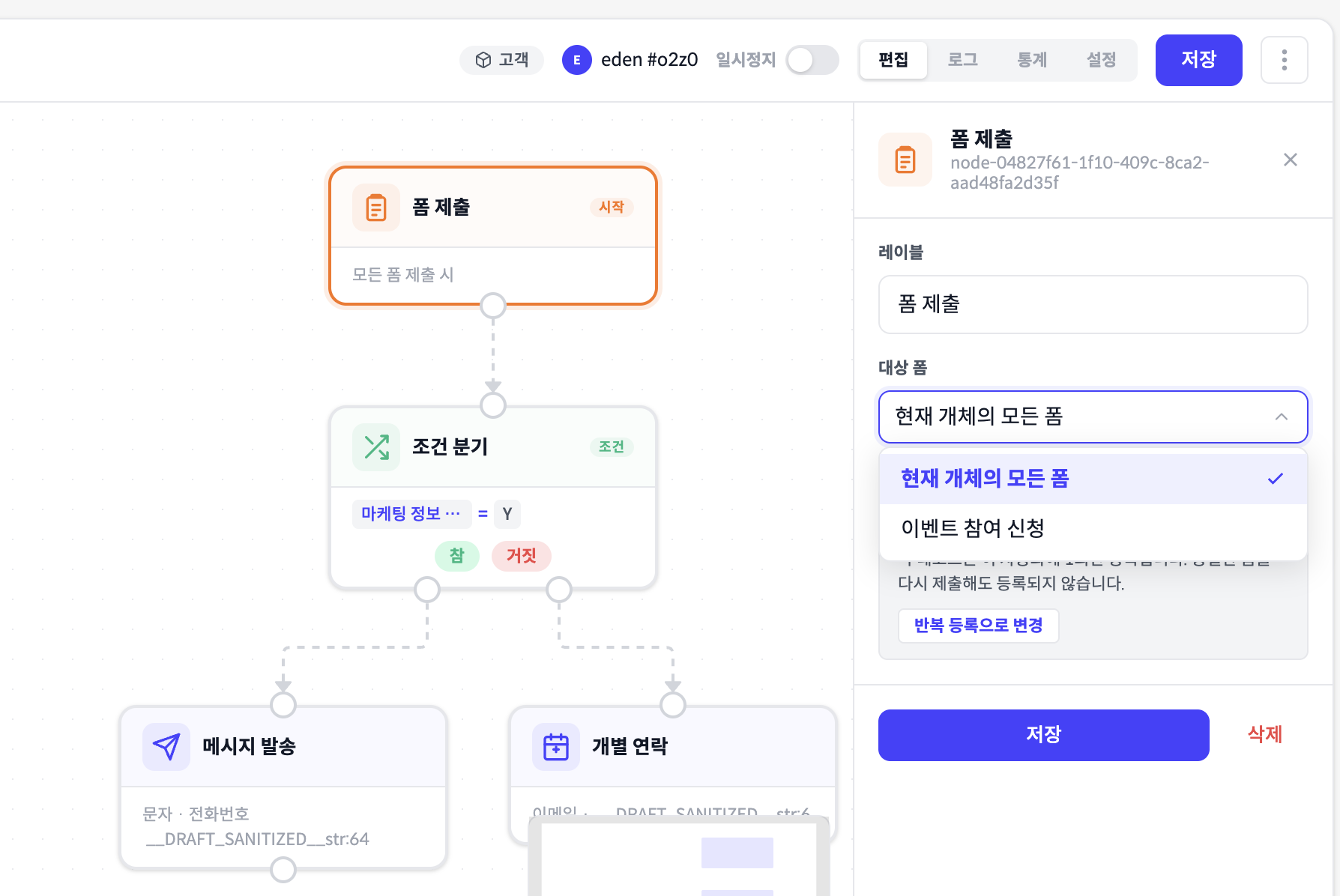Click the form submit node clipboard icon
This screenshot has height=896, width=1340.
coord(375,208)
